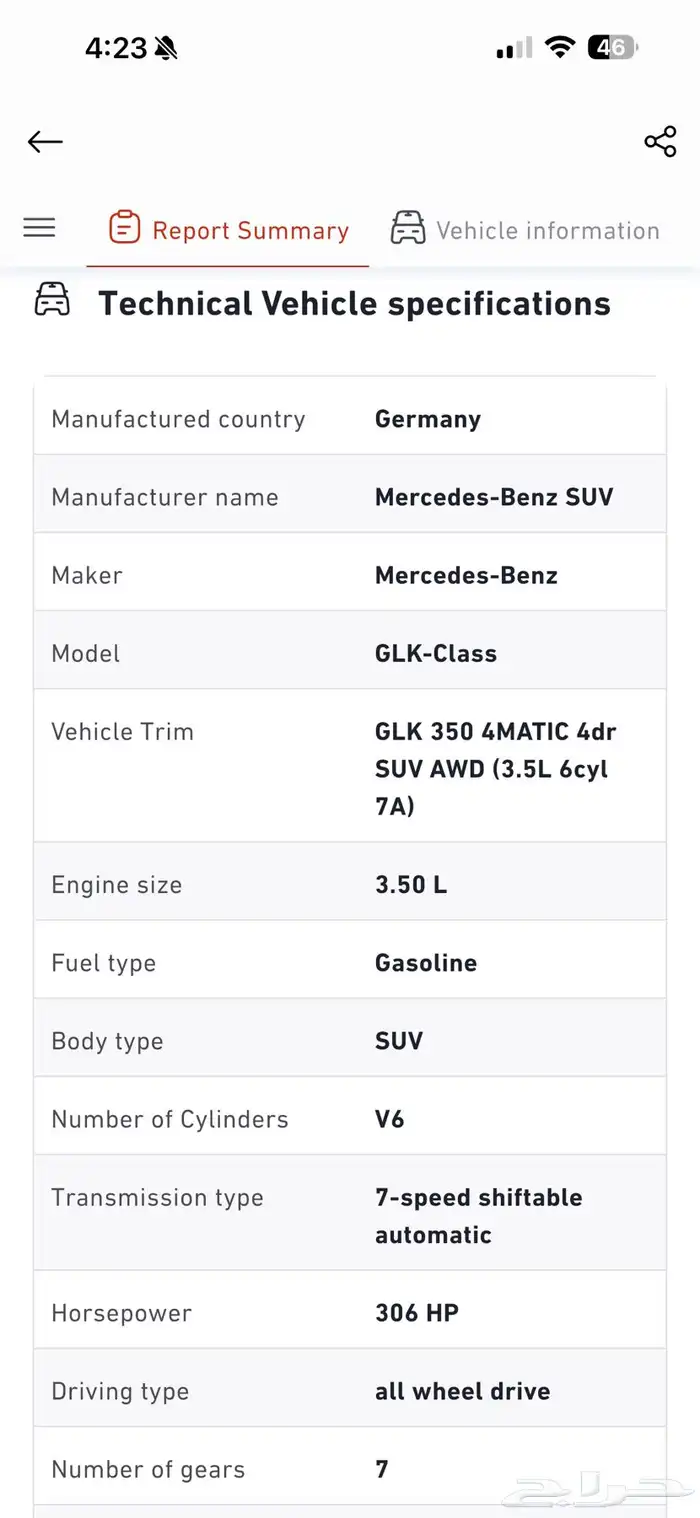
Task: Tap the Wi-Fi status icon
Action: click(560, 47)
